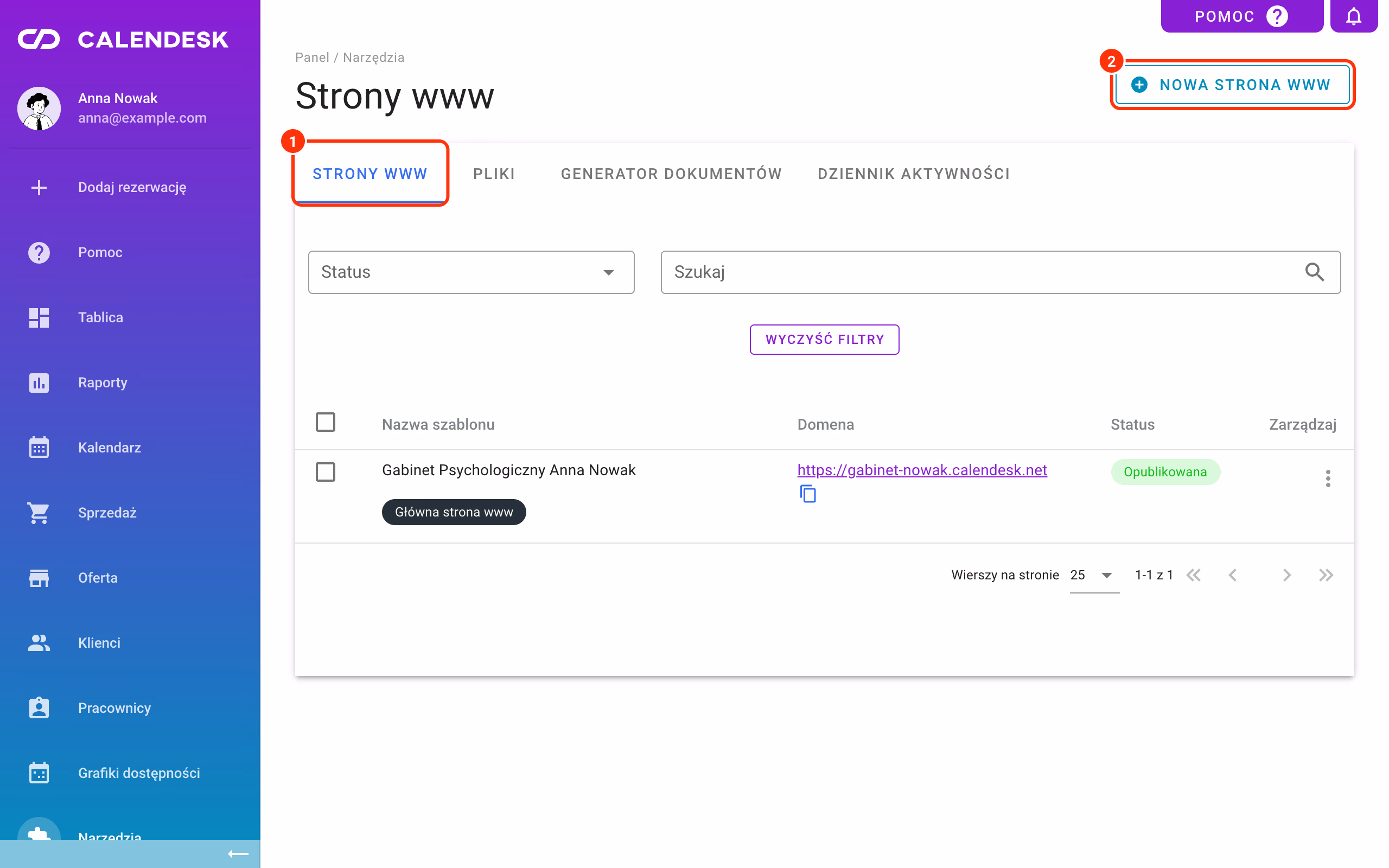Image resolution: width=1389 pixels, height=868 pixels.
Task: Open the Kalendarz calendar icon
Action: pos(39,447)
